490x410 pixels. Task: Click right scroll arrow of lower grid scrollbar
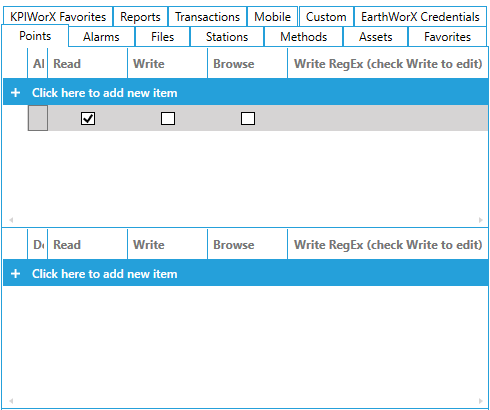480,401
